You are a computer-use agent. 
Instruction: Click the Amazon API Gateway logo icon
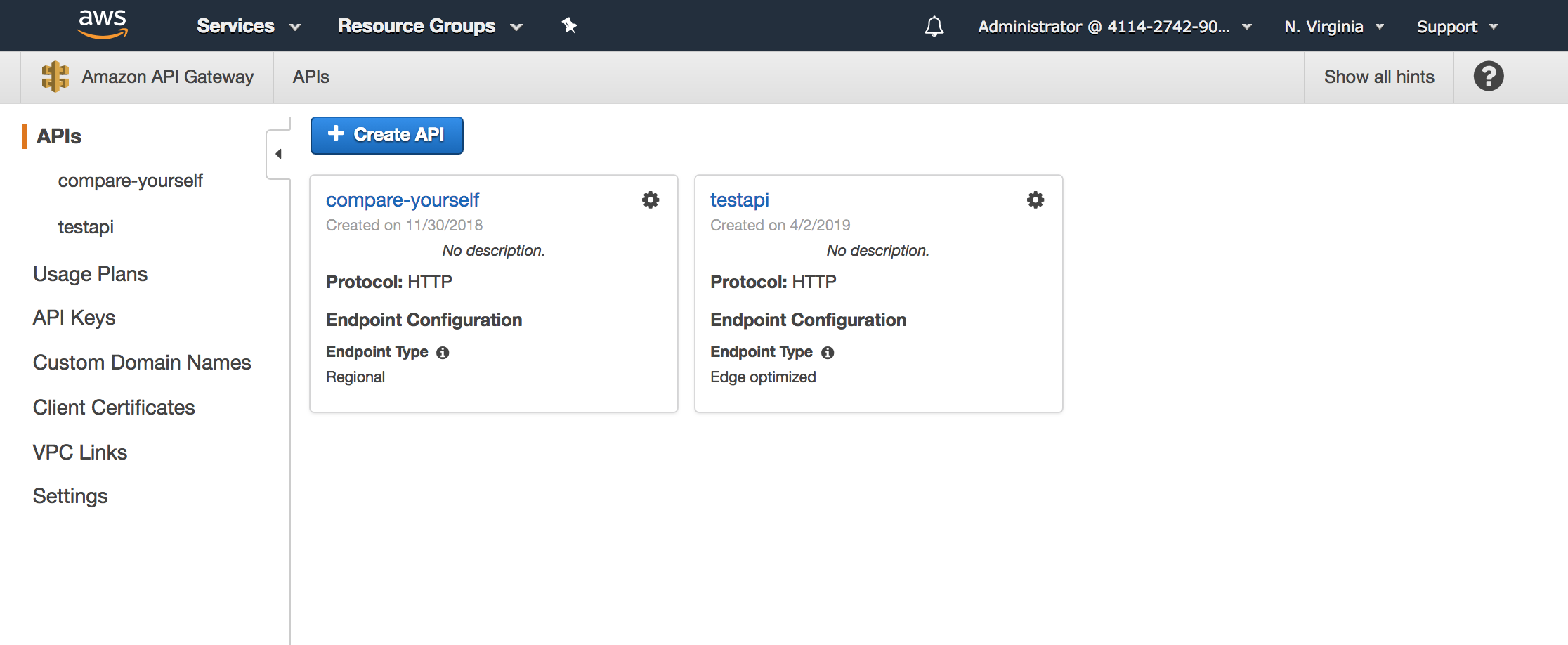click(55, 77)
